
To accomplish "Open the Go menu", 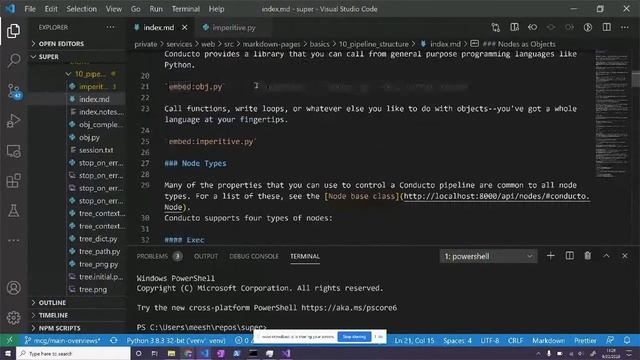I will pos(136,9).
